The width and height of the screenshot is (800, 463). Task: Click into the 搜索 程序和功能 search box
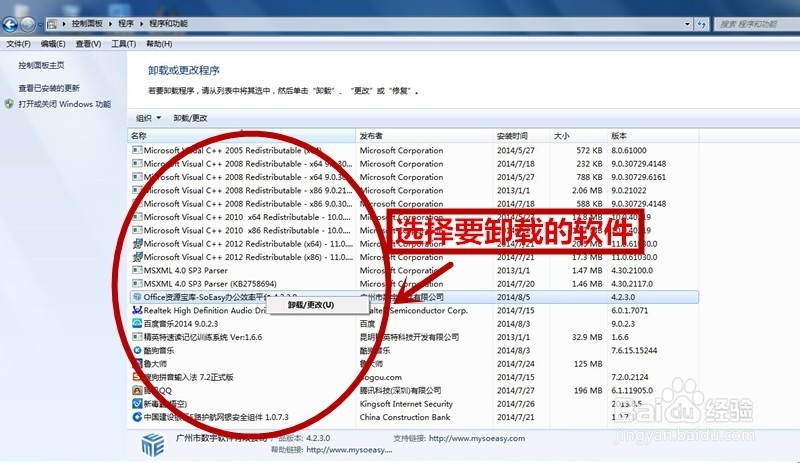click(x=755, y=24)
